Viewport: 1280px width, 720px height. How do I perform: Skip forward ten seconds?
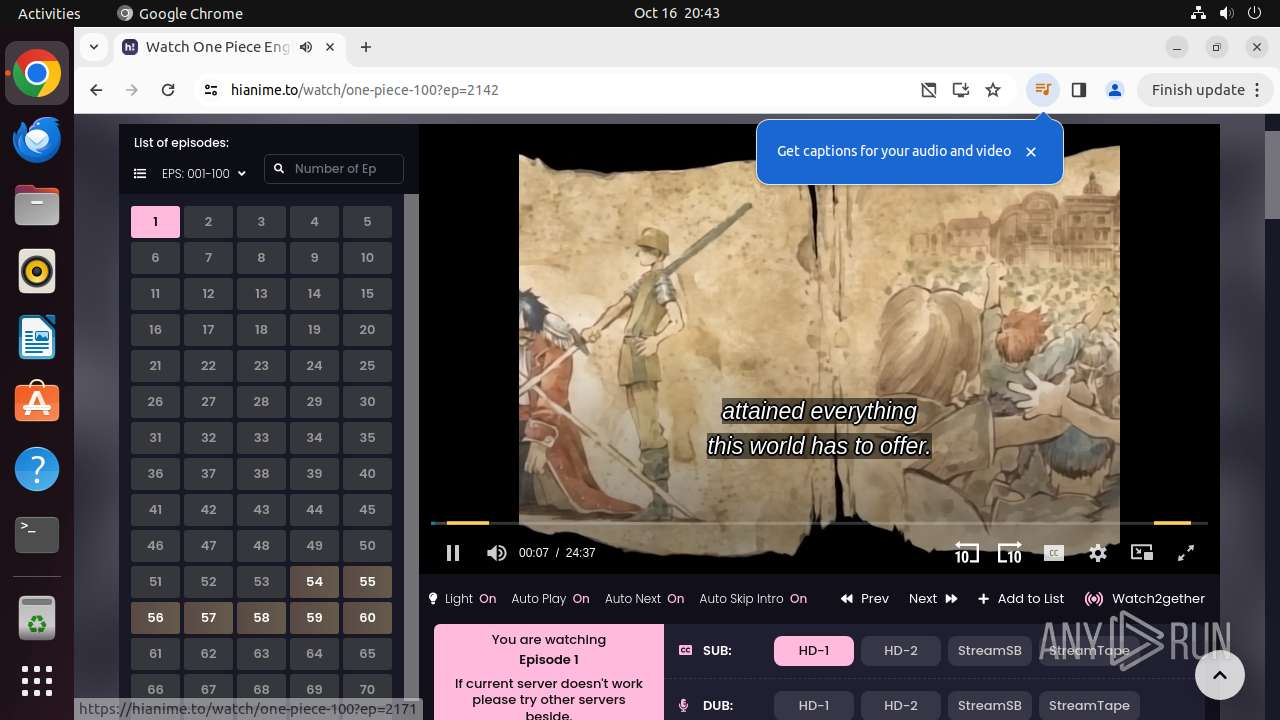[x=1009, y=553]
